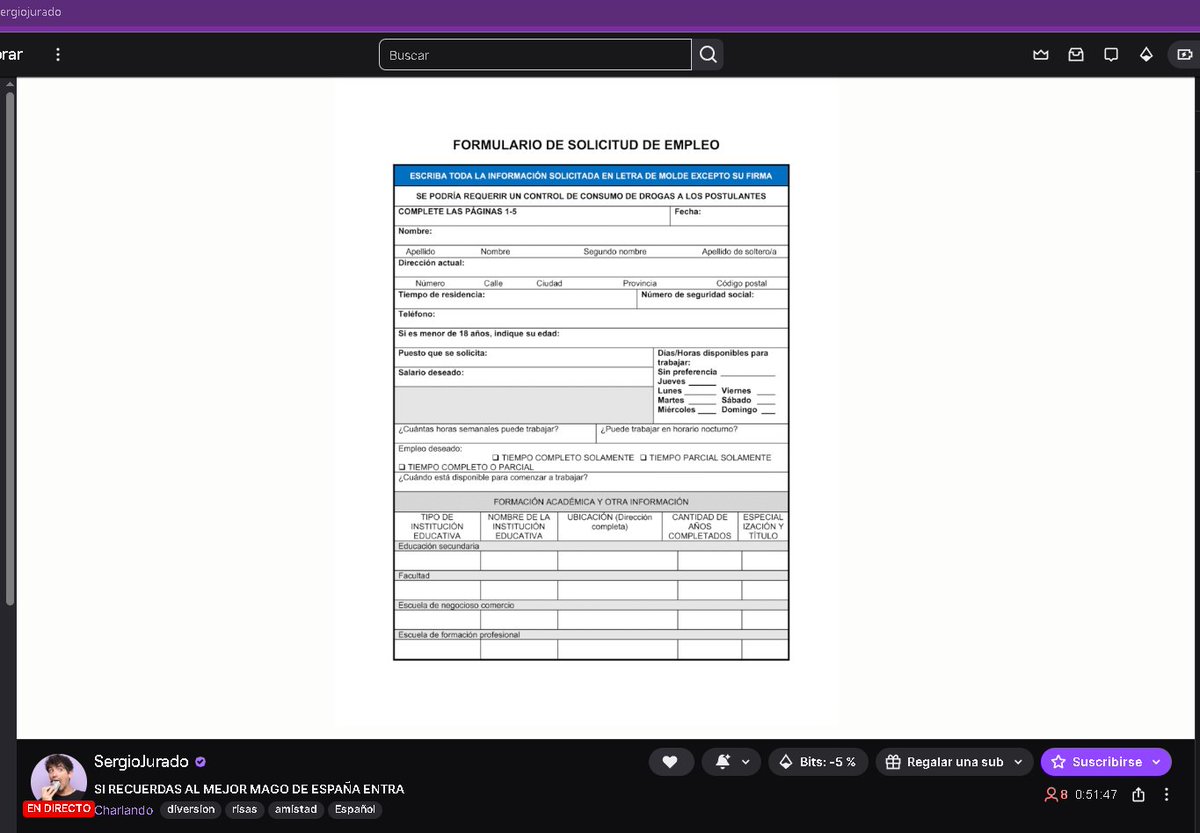Select the Español tag
Viewport: 1200px width, 833px height.
tap(355, 810)
